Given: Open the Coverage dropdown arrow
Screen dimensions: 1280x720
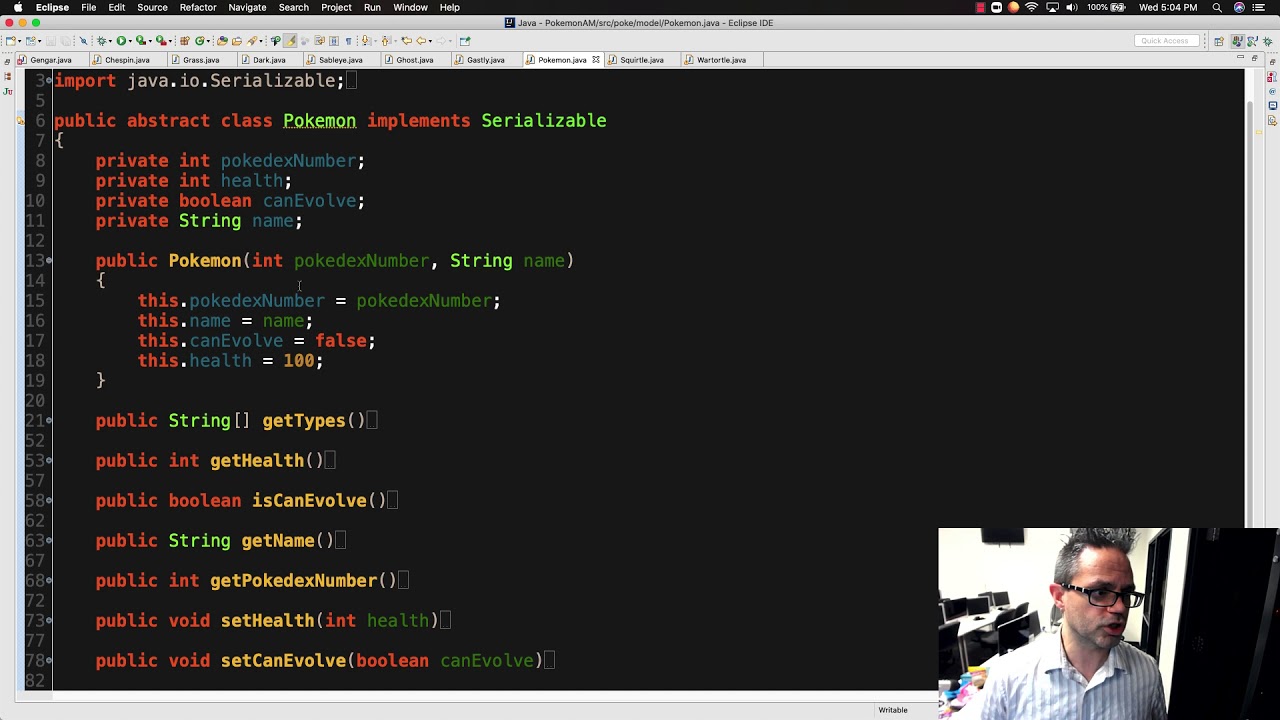Looking at the screenshot, I should coord(150,40).
